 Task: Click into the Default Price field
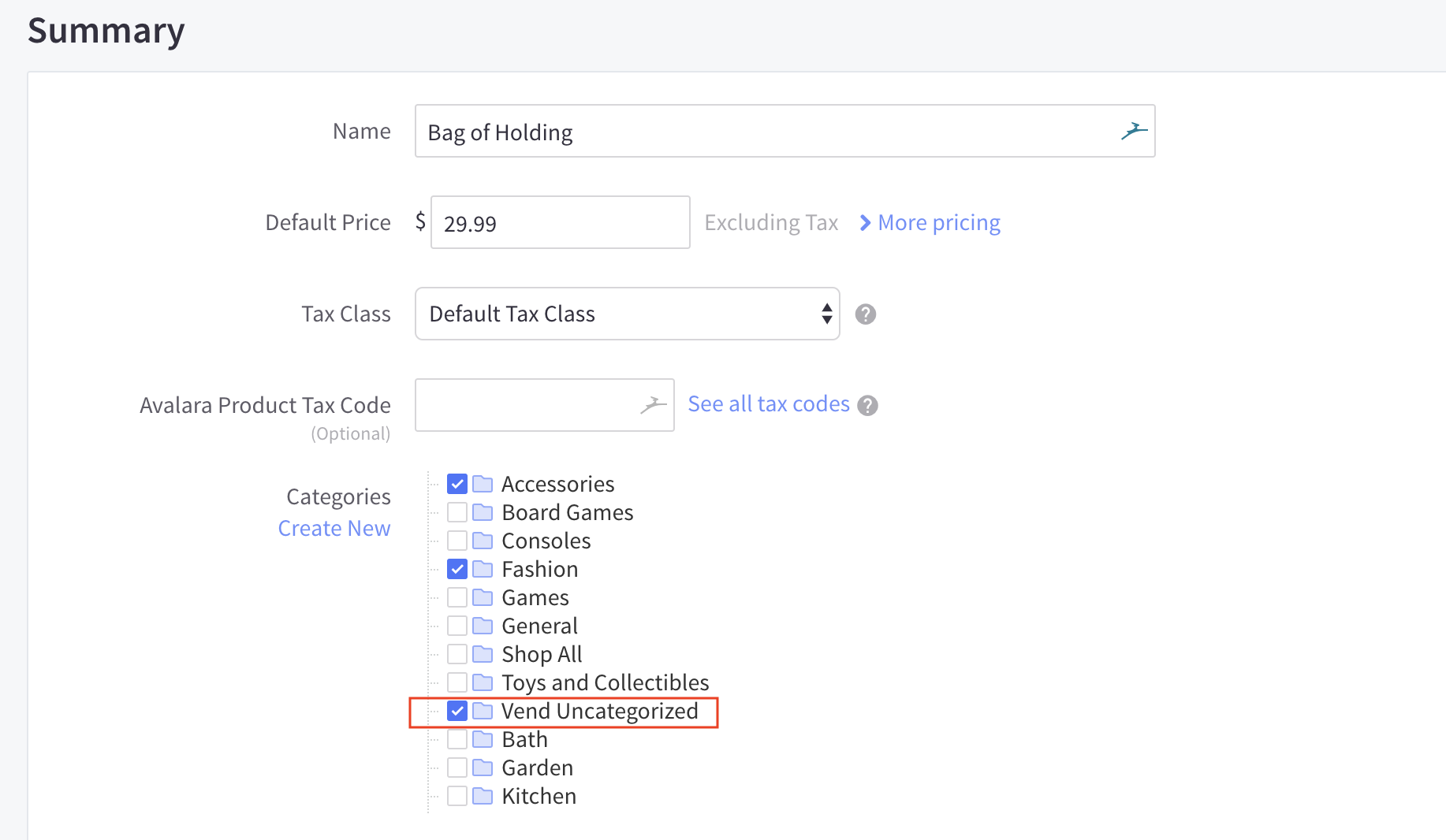560,223
